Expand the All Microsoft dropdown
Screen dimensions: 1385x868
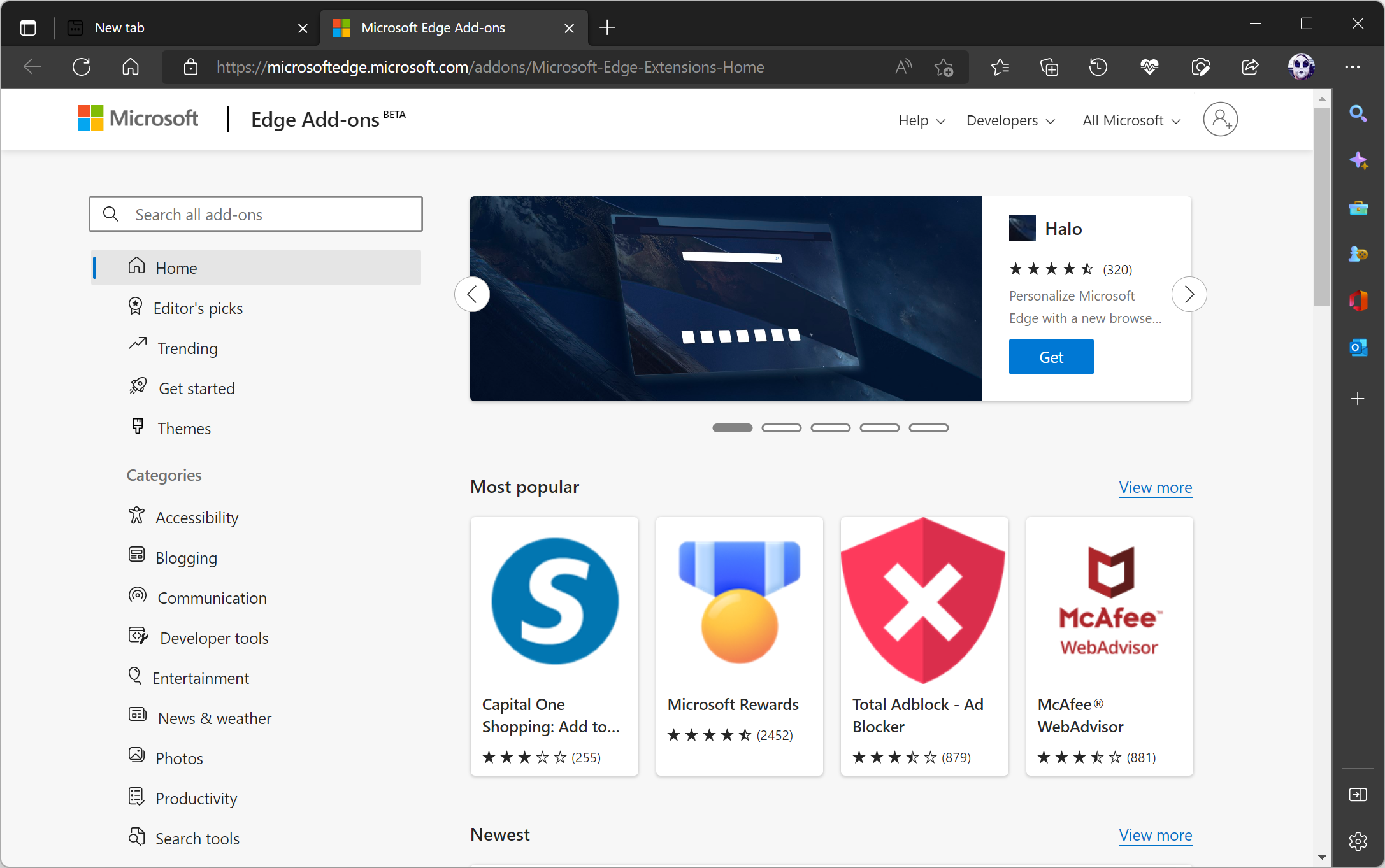pos(1131,120)
